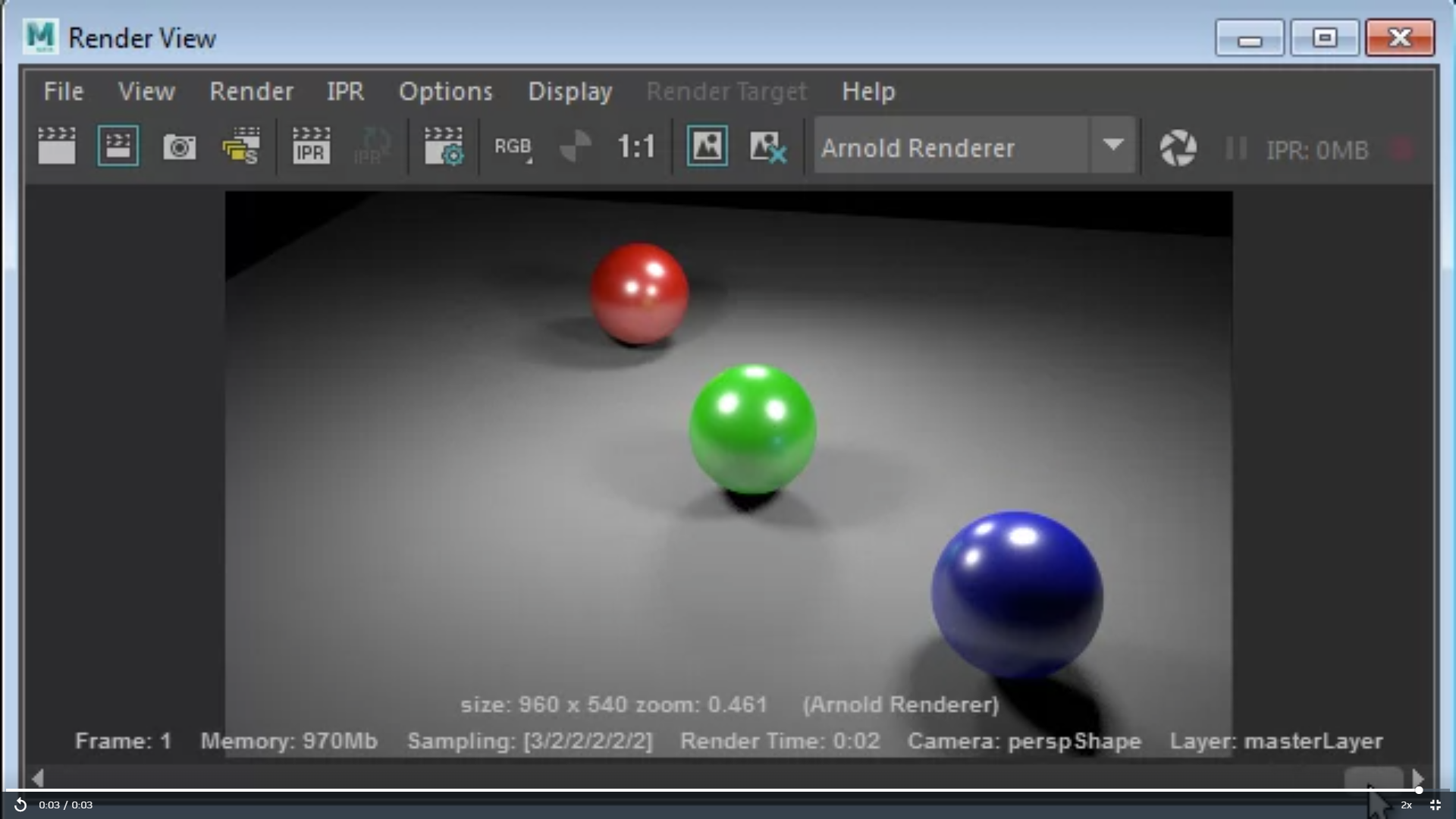1456x819 pixels.
Task: Click the Redo previous render icon
Action: (x=57, y=146)
